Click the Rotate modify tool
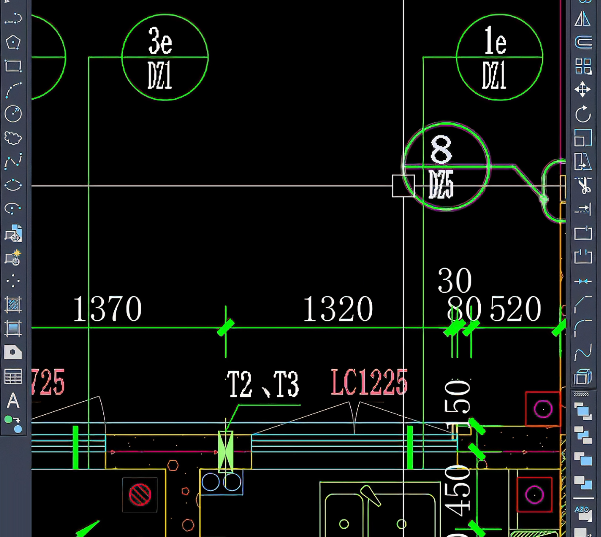Viewport: 601px width, 537px height. 583,114
